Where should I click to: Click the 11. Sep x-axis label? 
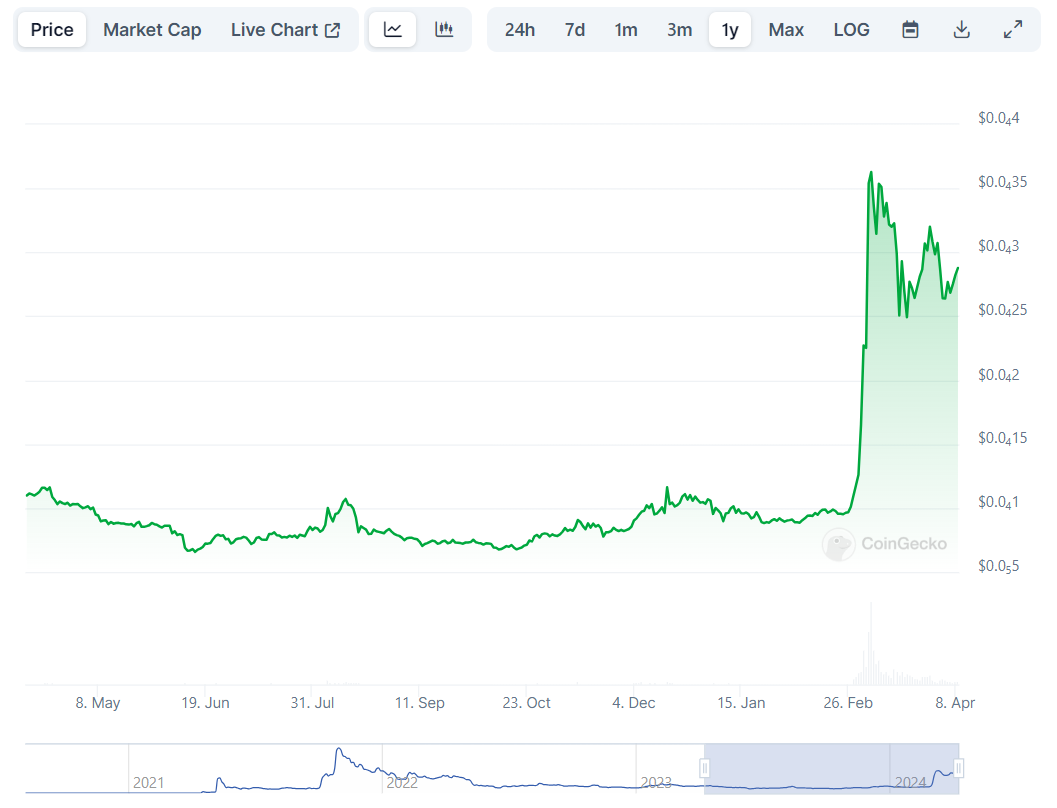pyautogui.click(x=419, y=703)
